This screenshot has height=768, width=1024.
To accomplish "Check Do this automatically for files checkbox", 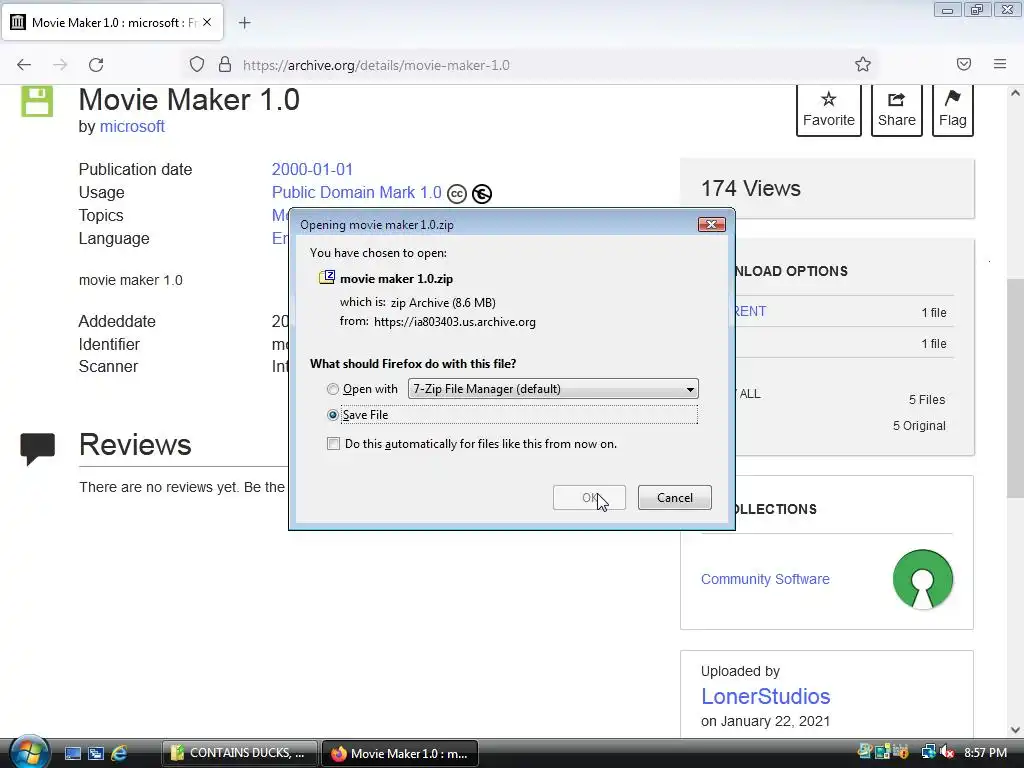I will (334, 444).
